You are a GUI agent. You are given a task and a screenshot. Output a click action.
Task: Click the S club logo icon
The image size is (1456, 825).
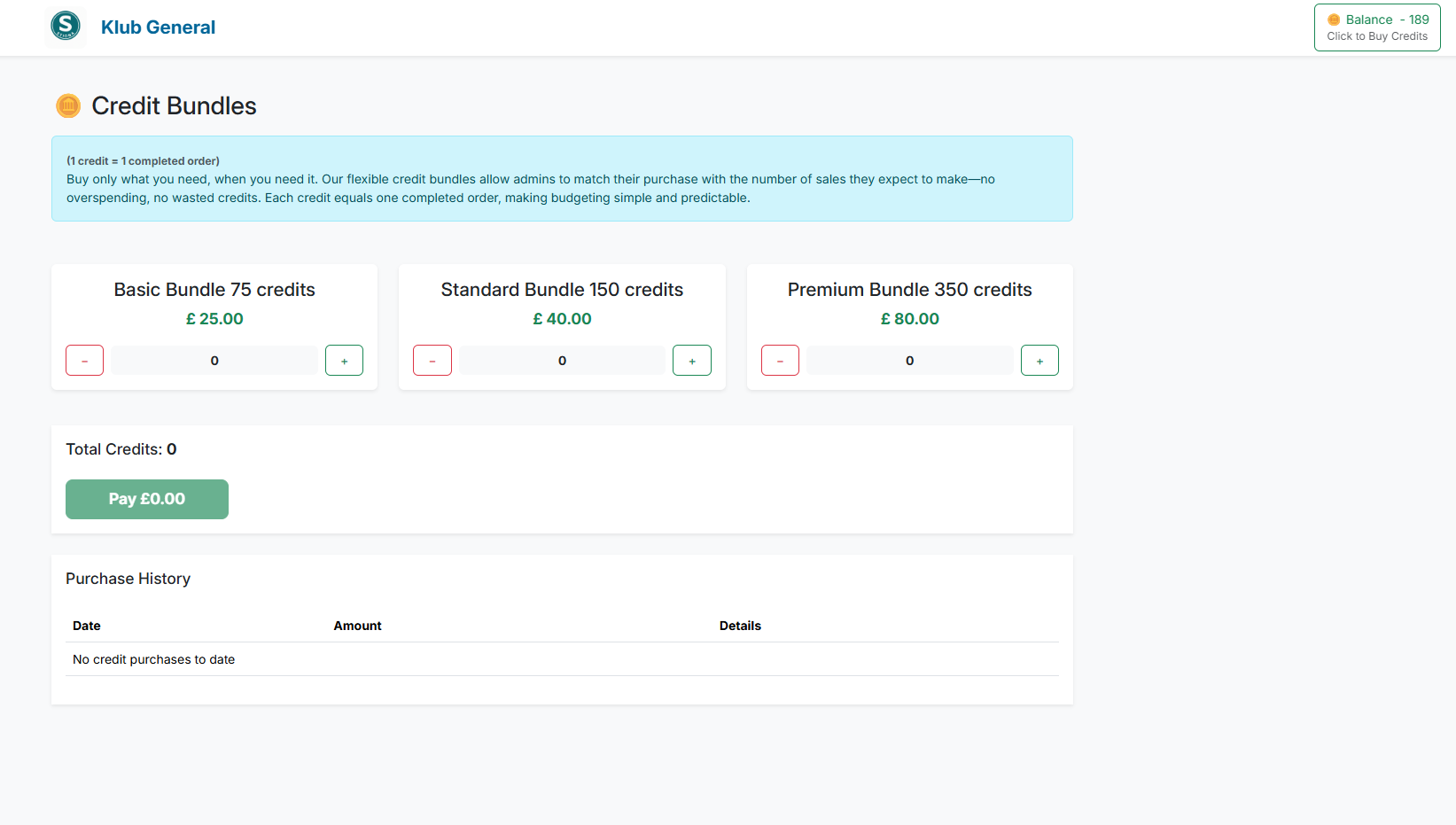pyautogui.click(x=66, y=27)
